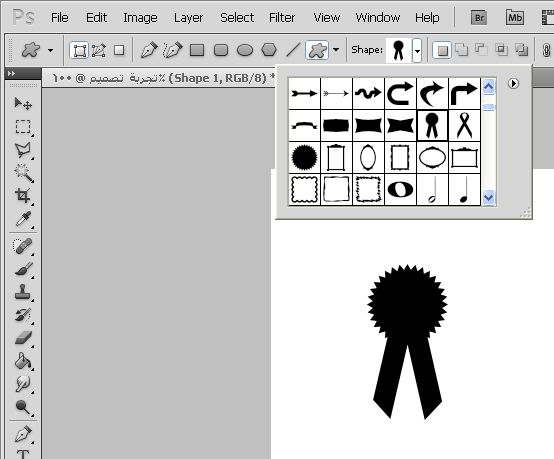Expand the collapsed tools panel arrows

point(11,73)
